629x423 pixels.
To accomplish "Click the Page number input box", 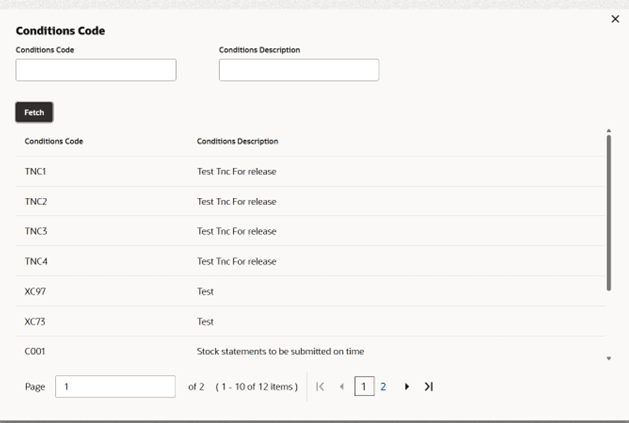I will [115, 386].
